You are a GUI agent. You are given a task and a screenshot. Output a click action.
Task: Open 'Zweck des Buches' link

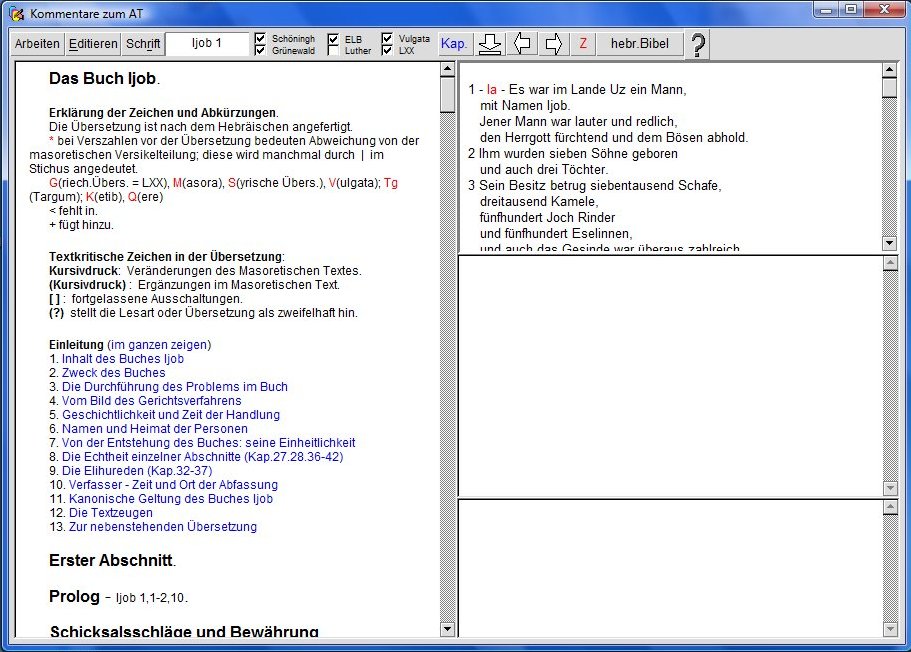coord(114,372)
